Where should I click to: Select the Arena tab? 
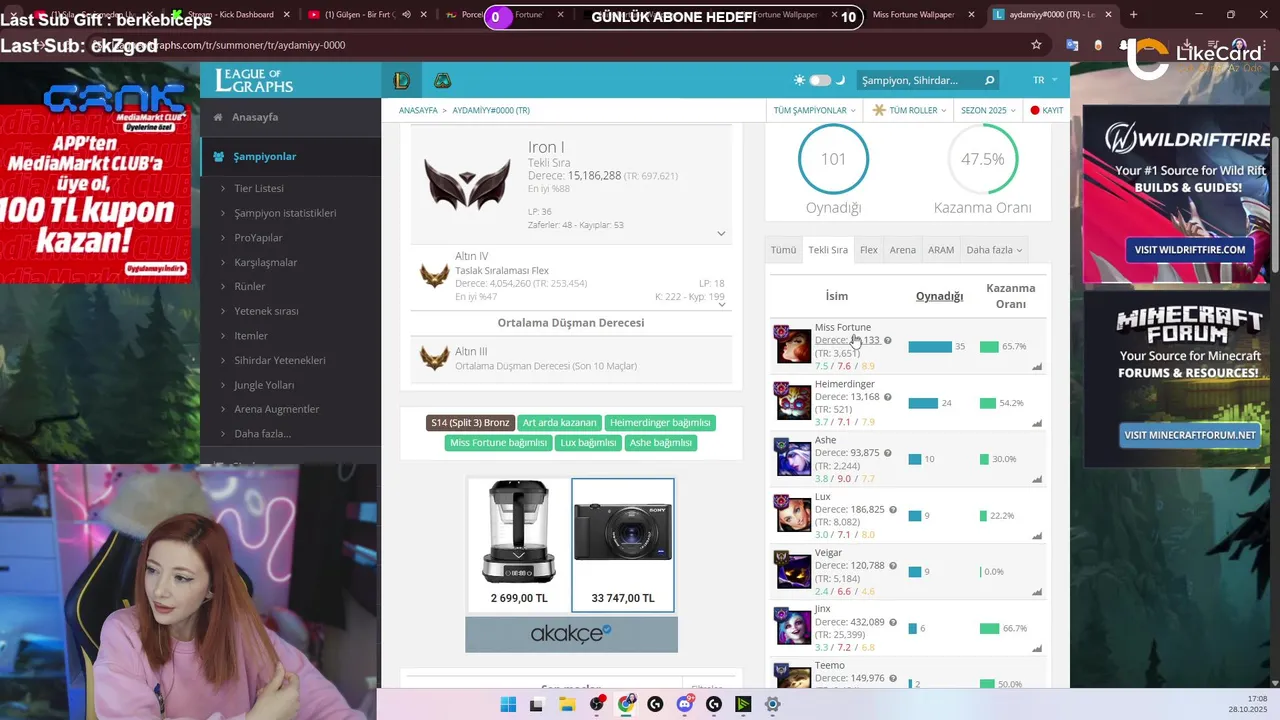[x=903, y=250]
